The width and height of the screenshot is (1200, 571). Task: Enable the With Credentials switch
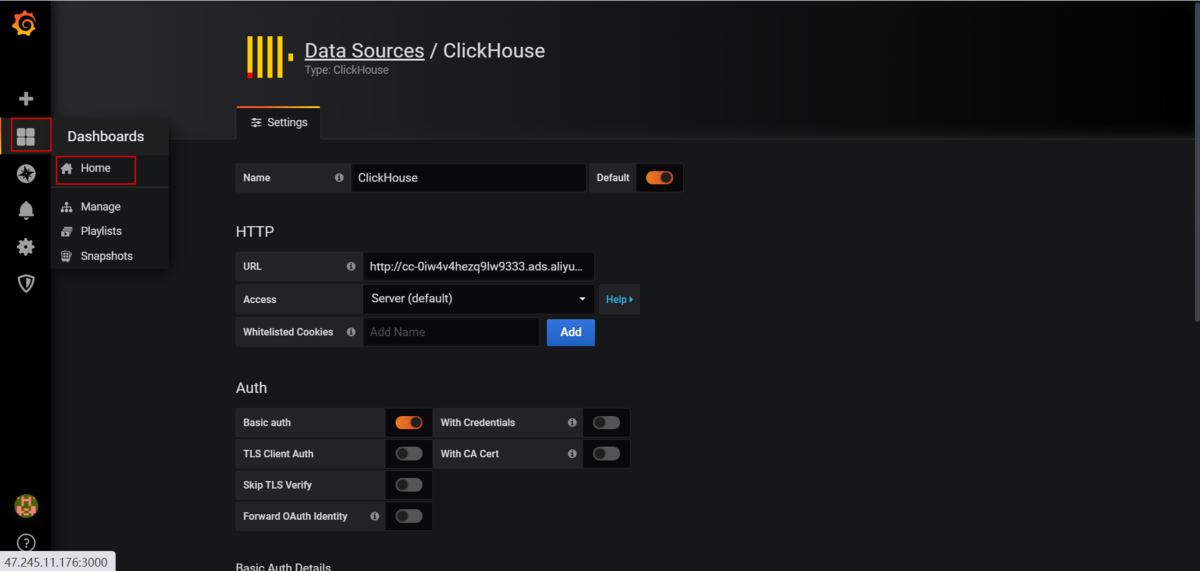point(606,423)
